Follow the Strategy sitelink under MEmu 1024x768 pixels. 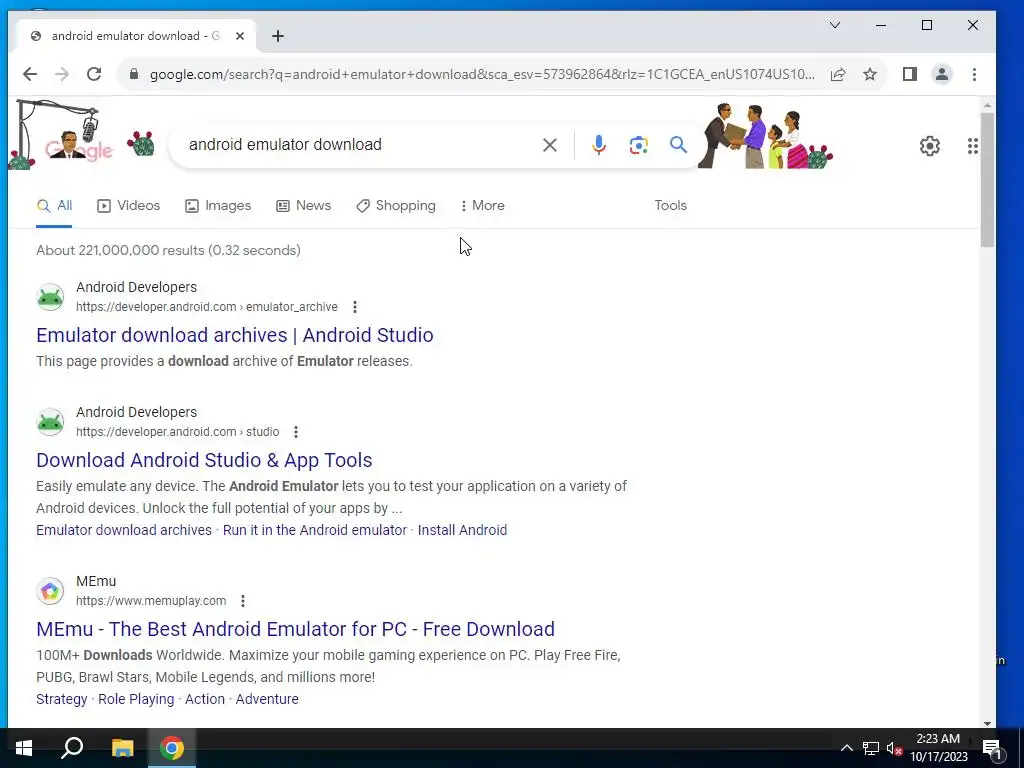click(x=61, y=699)
